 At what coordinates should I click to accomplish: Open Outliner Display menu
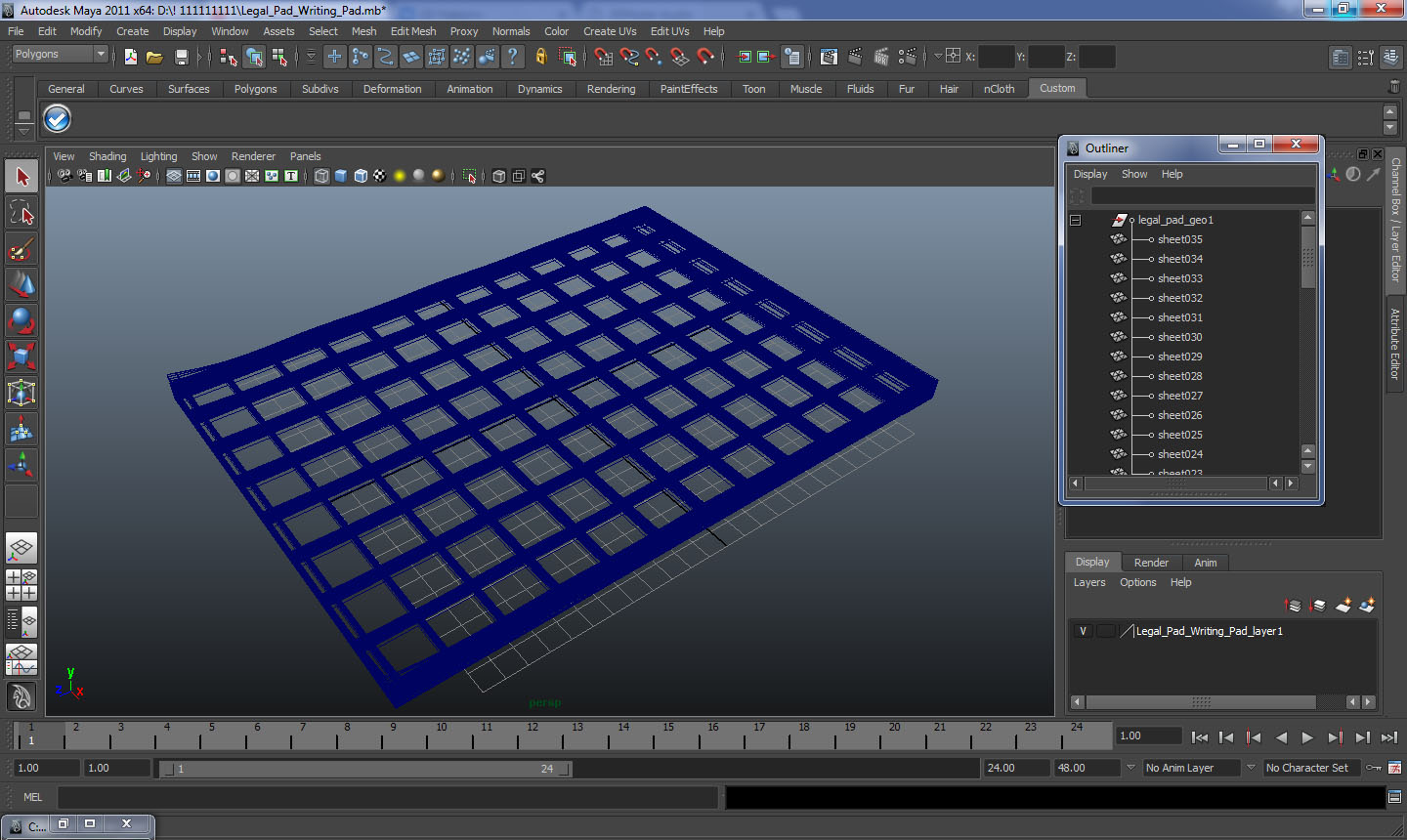[x=1090, y=174]
